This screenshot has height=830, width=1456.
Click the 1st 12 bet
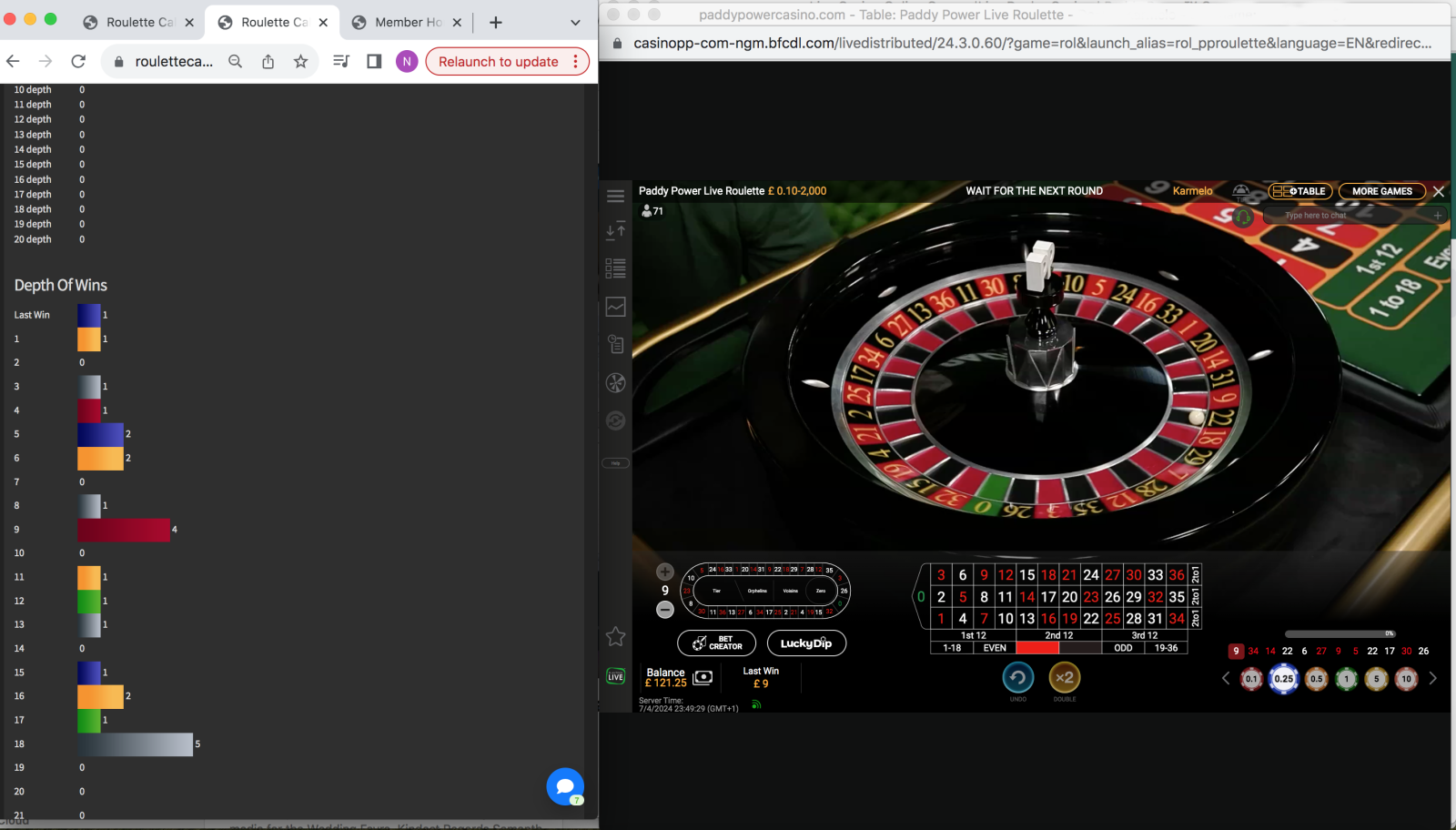[x=973, y=635]
